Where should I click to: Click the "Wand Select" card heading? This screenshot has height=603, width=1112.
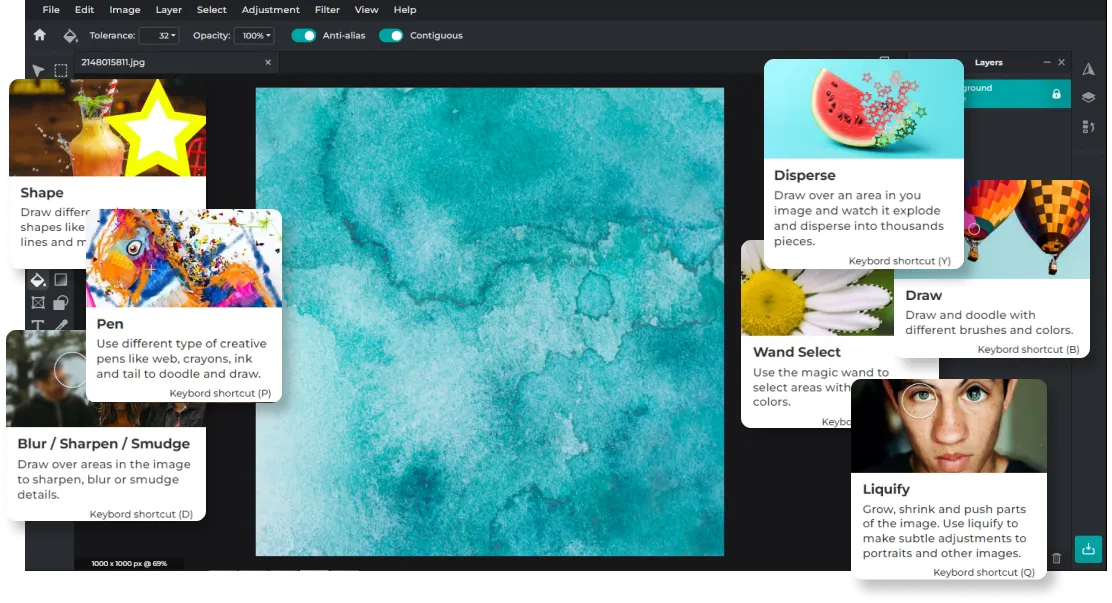pyautogui.click(x=796, y=352)
